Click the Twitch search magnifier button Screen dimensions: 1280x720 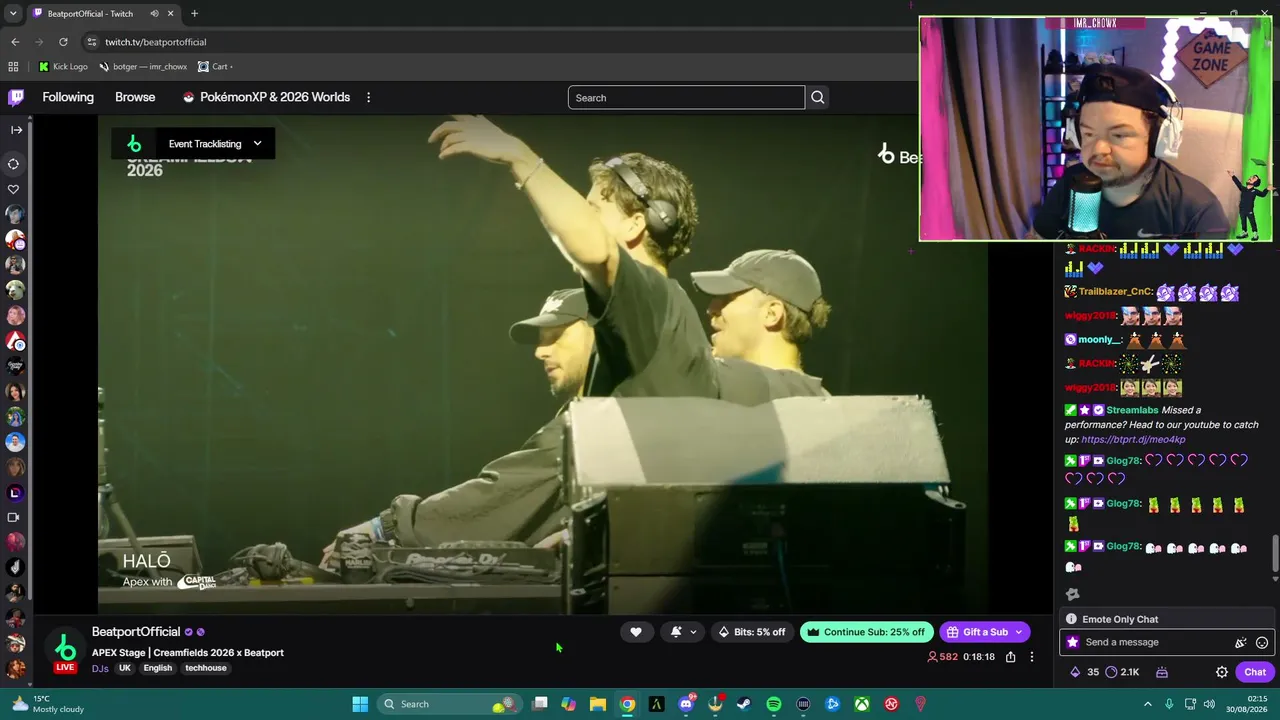[818, 98]
